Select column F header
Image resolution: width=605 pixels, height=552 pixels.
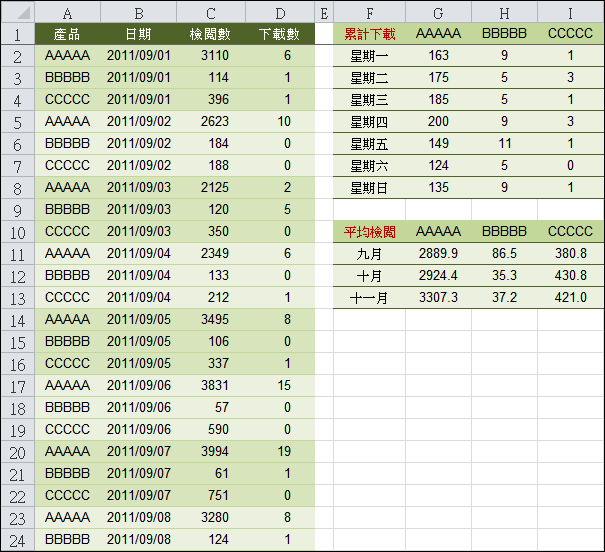(x=370, y=12)
